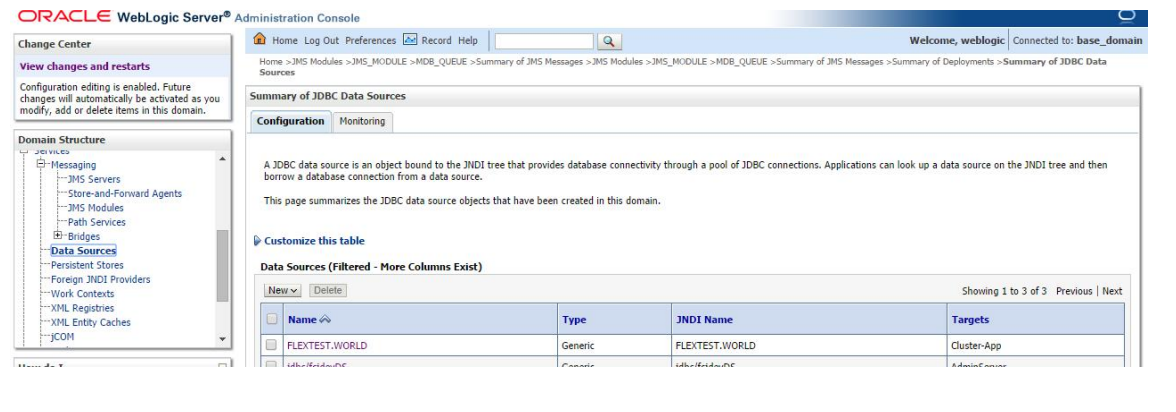Viewport: 1176px width, 412px height.
Task: Open JMS Servers in Domain Structure
Action: (94, 179)
